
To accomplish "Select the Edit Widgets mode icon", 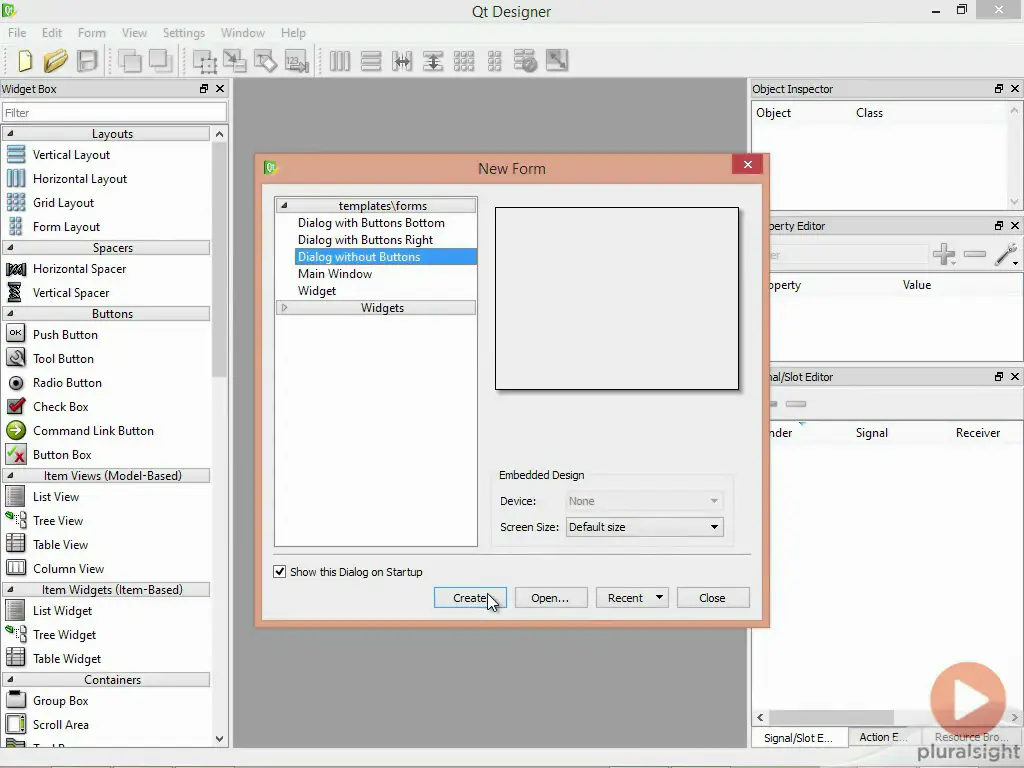I will pos(205,61).
